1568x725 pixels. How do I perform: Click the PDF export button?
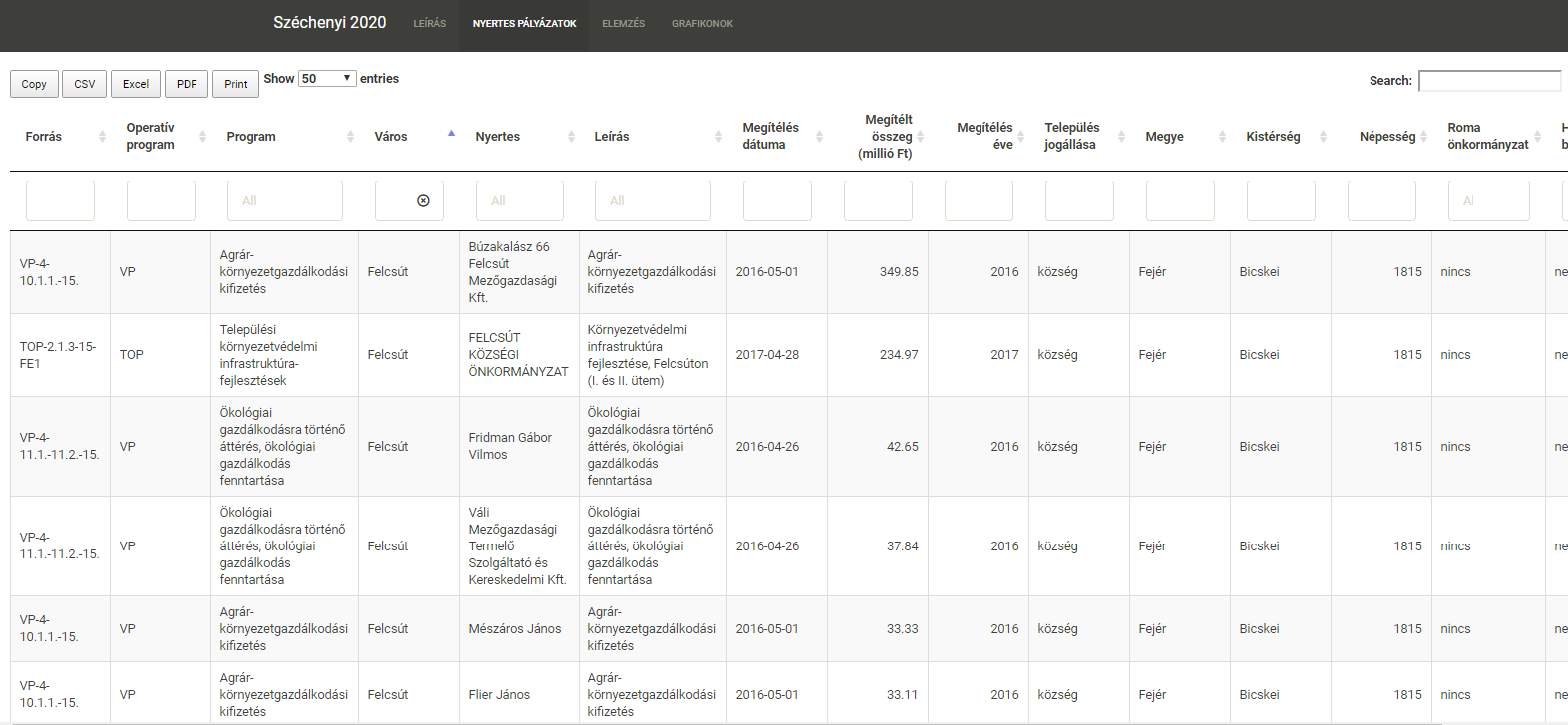[x=187, y=84]
